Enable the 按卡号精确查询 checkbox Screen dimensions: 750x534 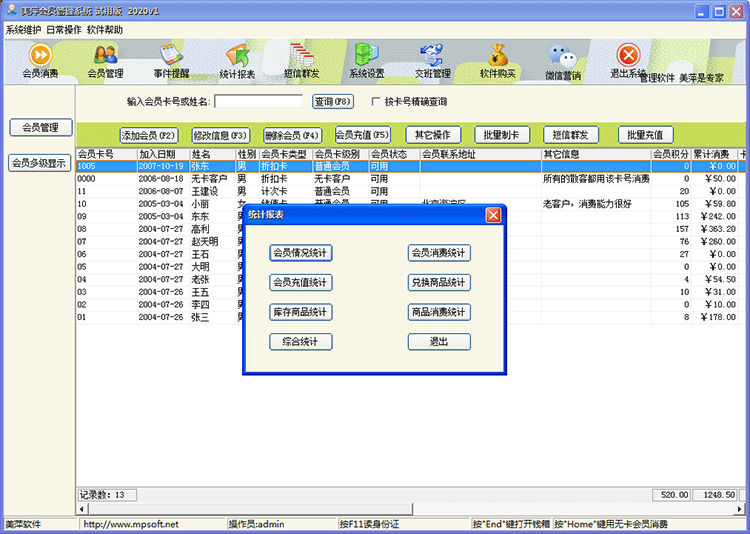coord(376,102)
